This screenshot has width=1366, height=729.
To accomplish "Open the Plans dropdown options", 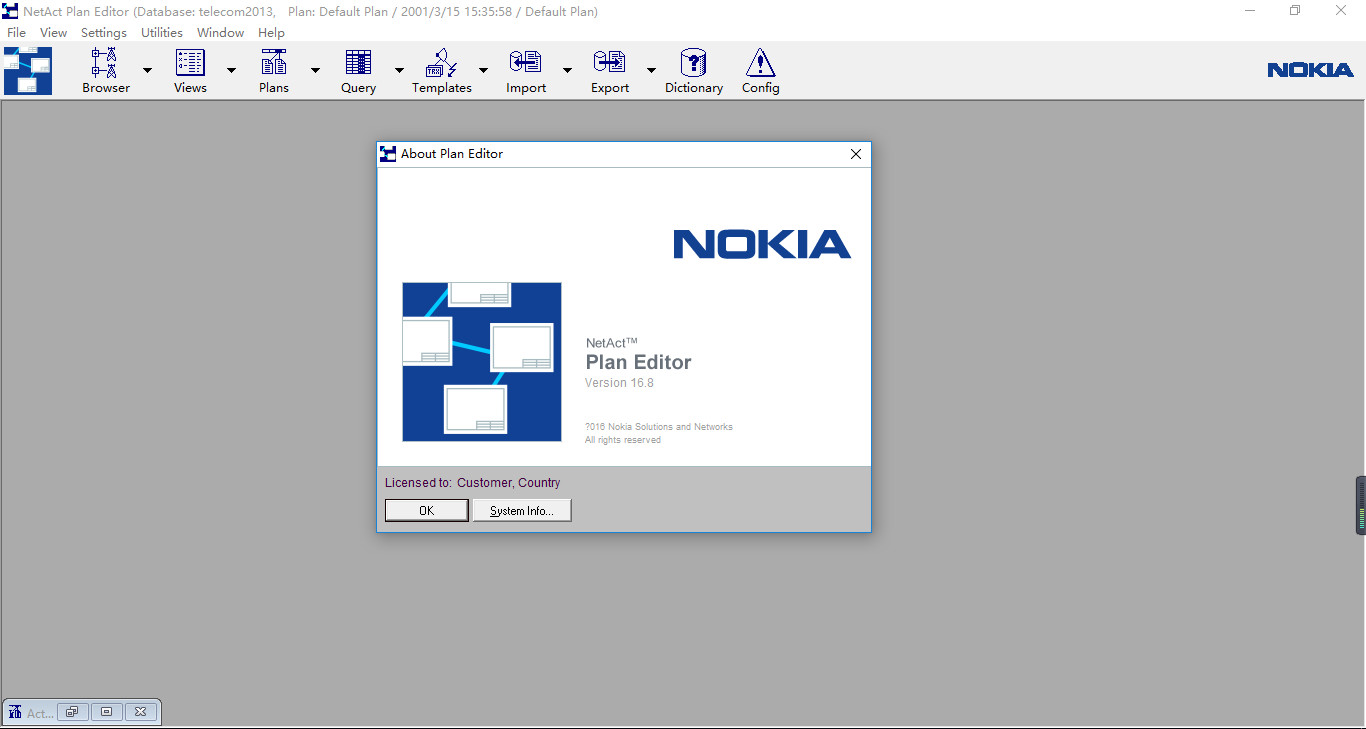I will 315,72.
